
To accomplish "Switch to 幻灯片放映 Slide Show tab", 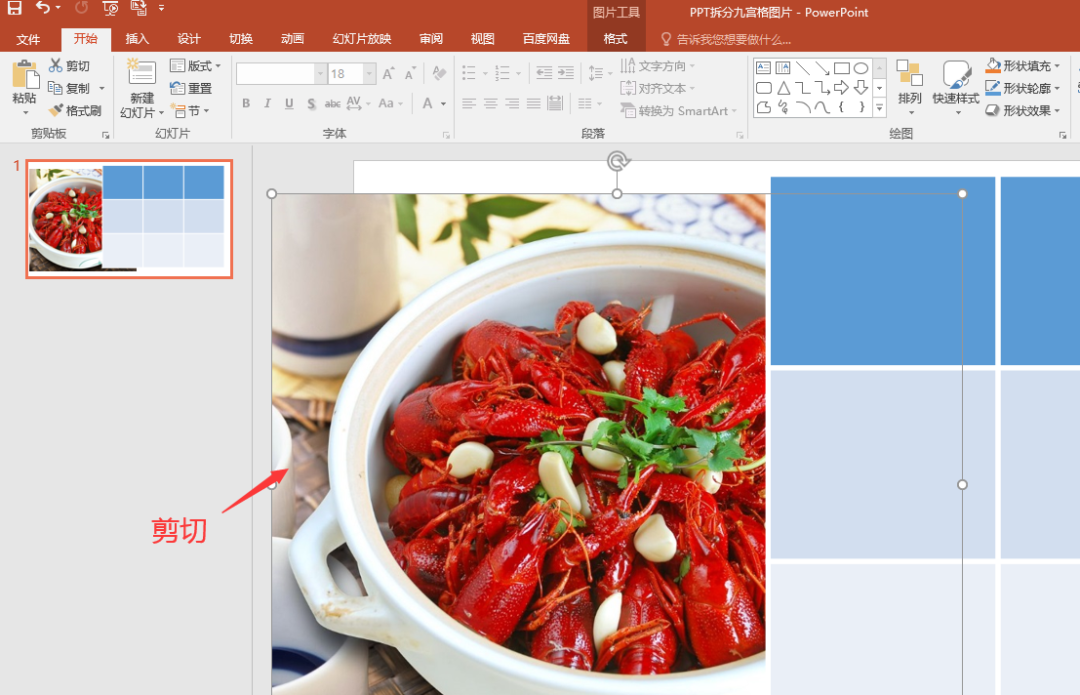I will [362, 39].
